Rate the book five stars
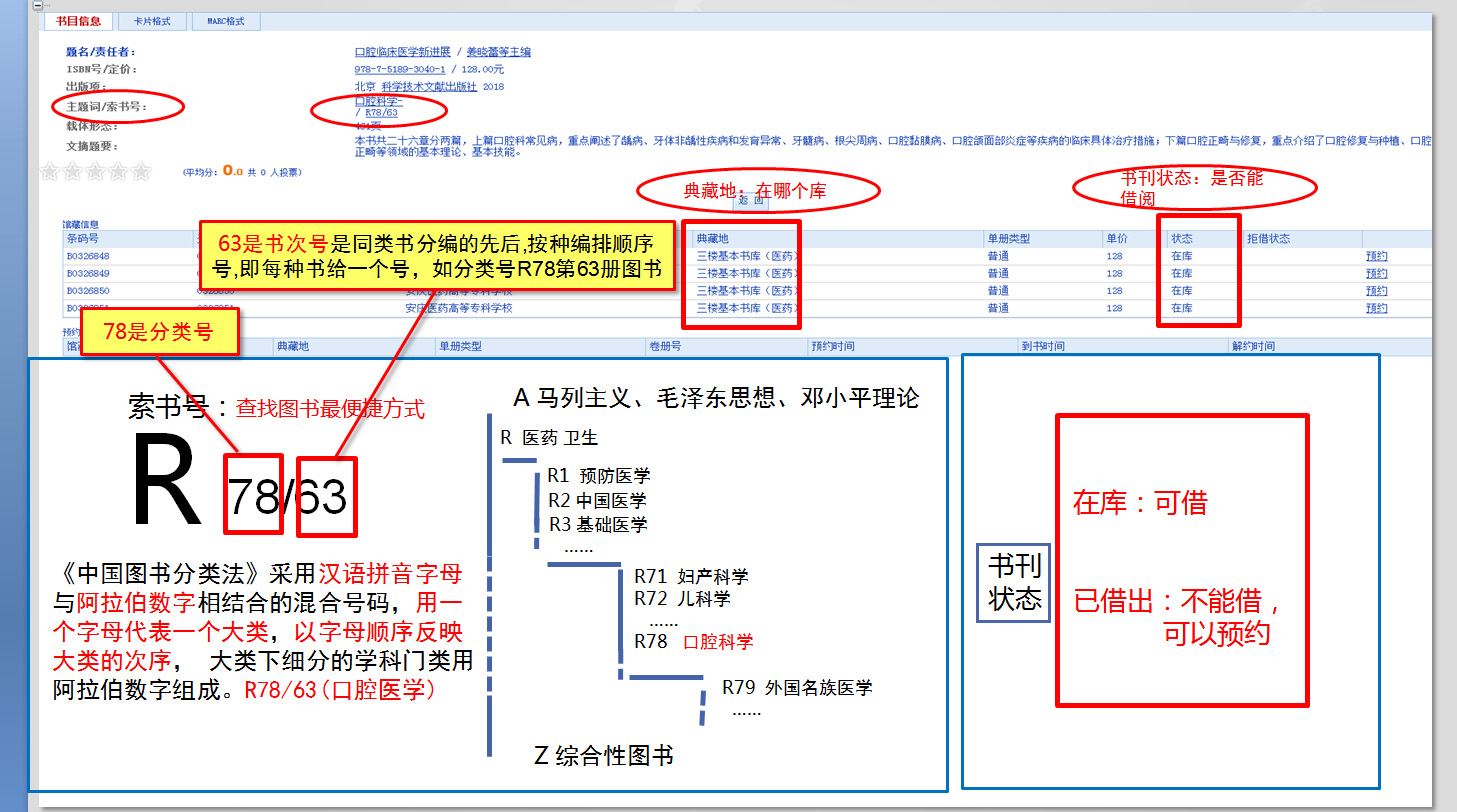The image size is (1457, 812). coord(141,172)
